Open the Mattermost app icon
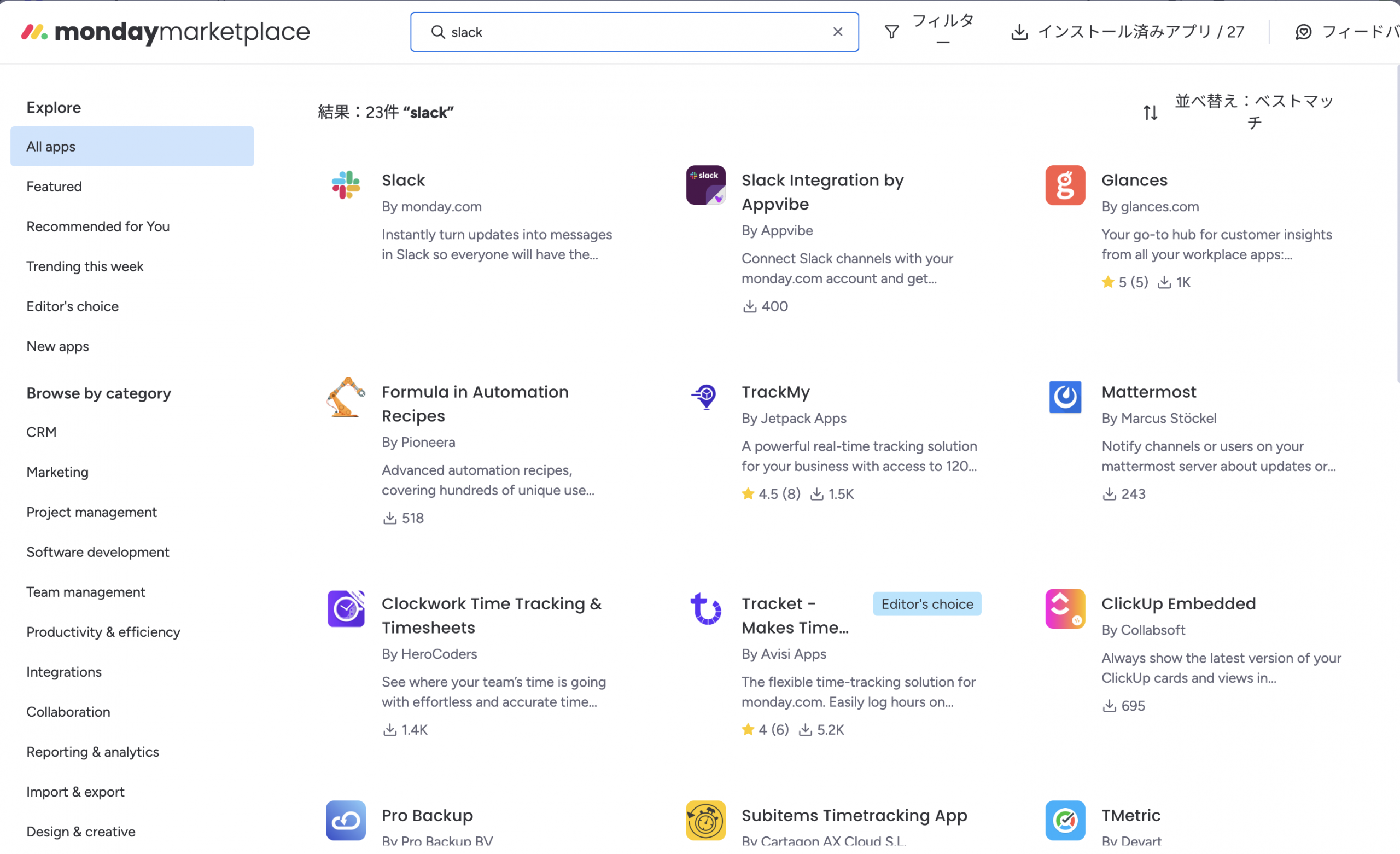Screen dimensions: 1400x854 pyautogui.click(x=1065, y=397)
